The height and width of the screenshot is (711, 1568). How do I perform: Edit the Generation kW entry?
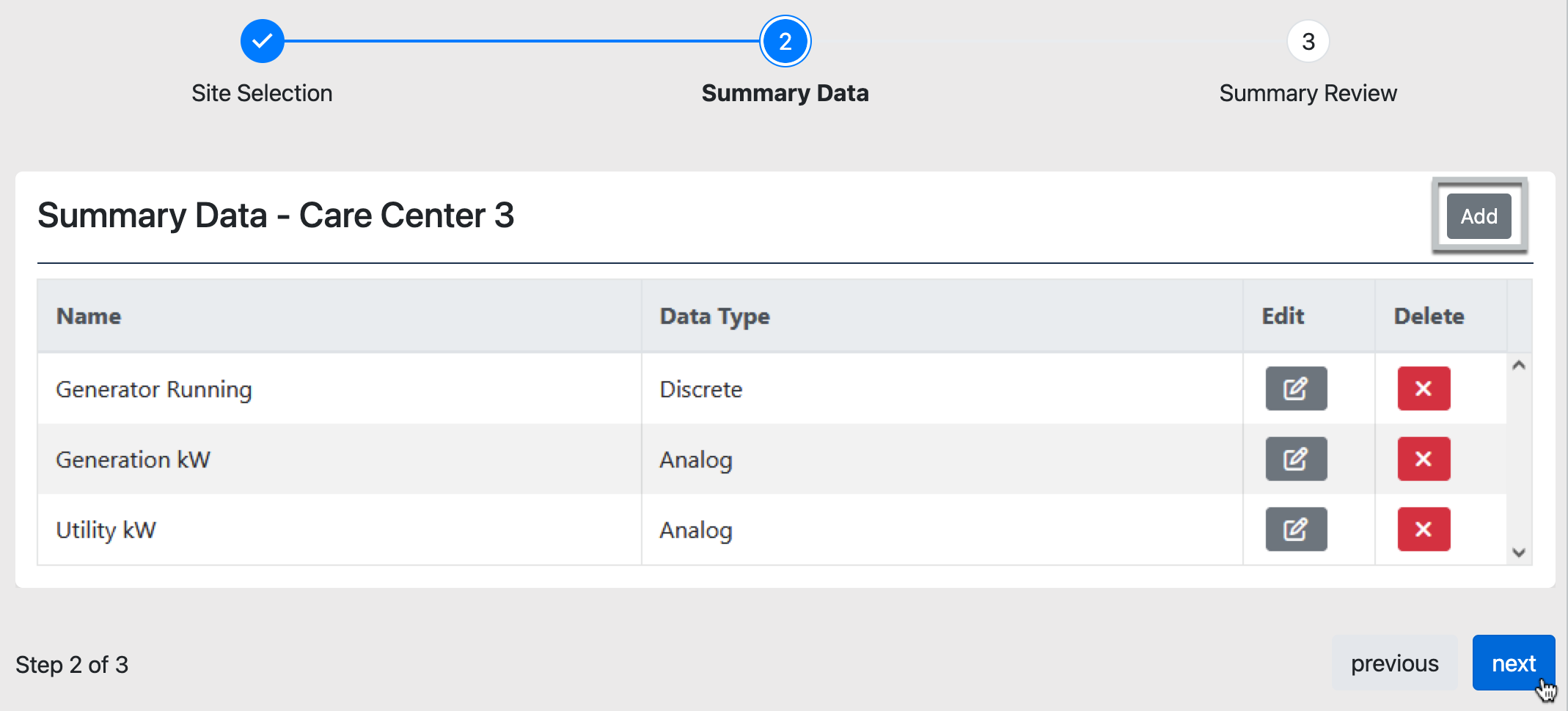tap(1296, 459)
